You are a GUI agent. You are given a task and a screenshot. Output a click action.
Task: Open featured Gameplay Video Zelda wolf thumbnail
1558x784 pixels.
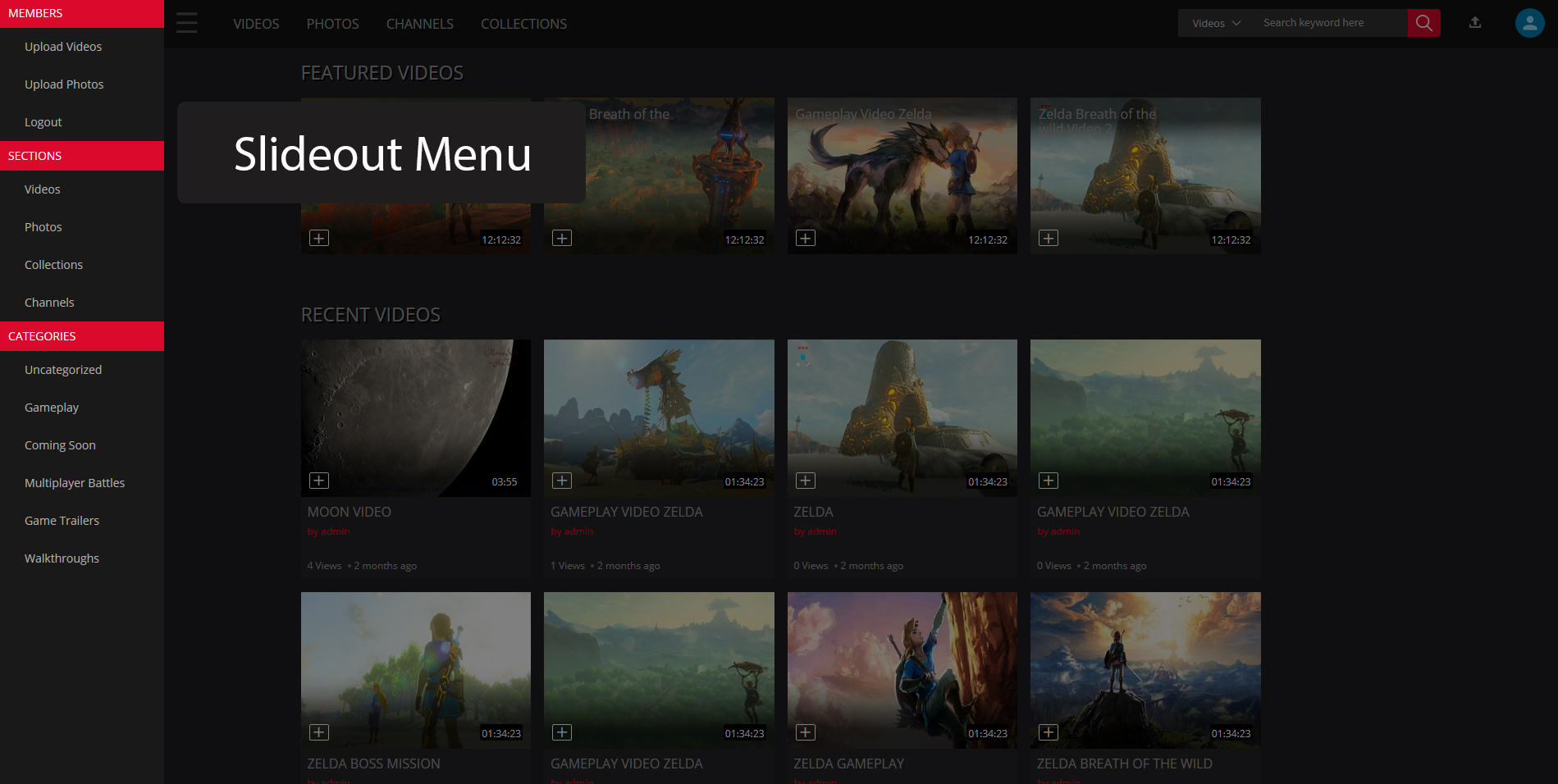(x=902, y=175)
